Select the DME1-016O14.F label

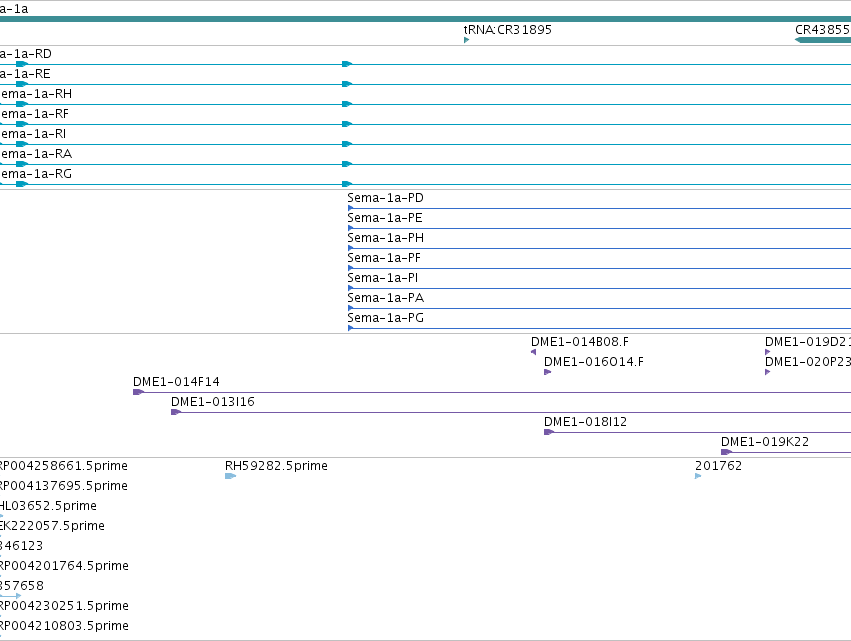594,362
